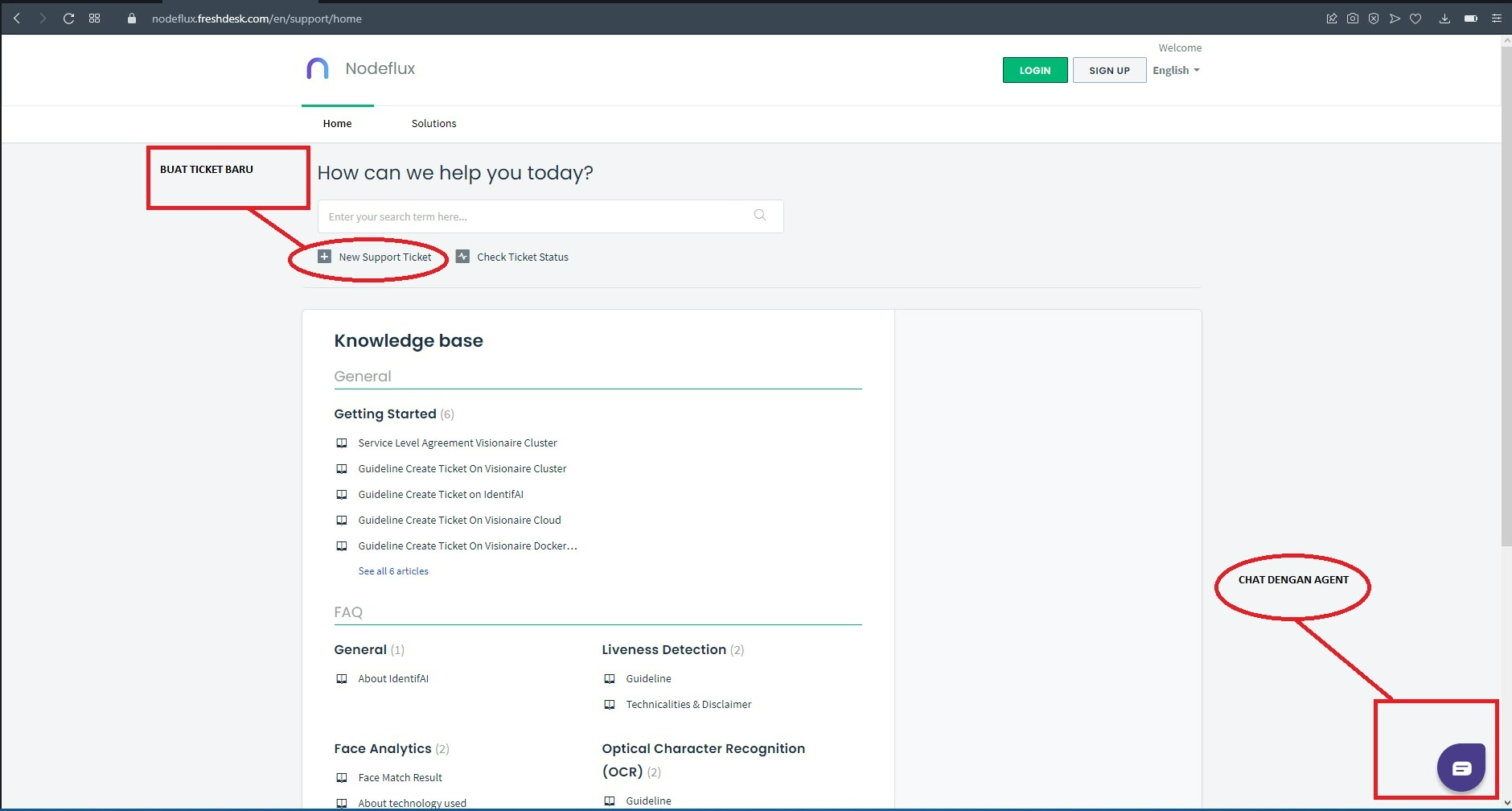Take a snapshot with the camera icon
This screenshot has width=1512, height=811.
coord(1353,18)
